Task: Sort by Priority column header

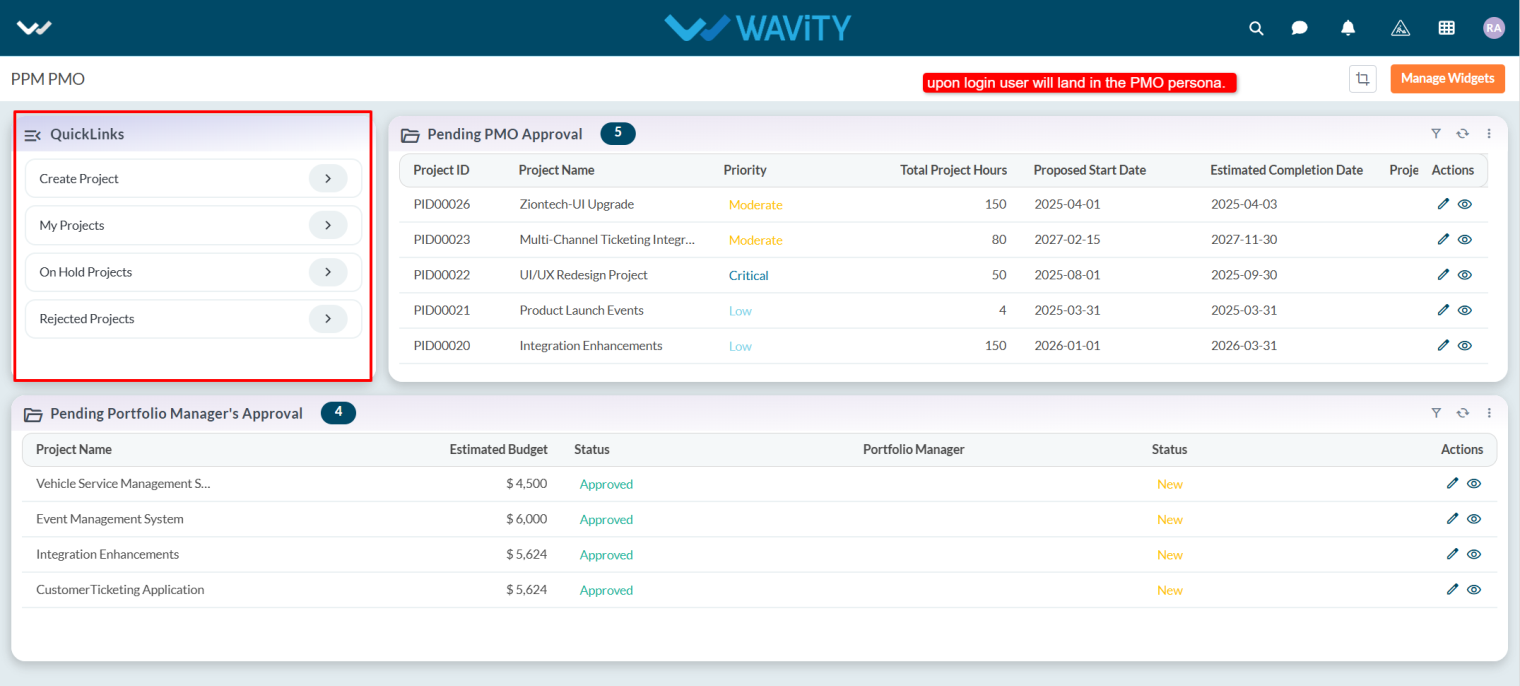Action: [745, 170]
